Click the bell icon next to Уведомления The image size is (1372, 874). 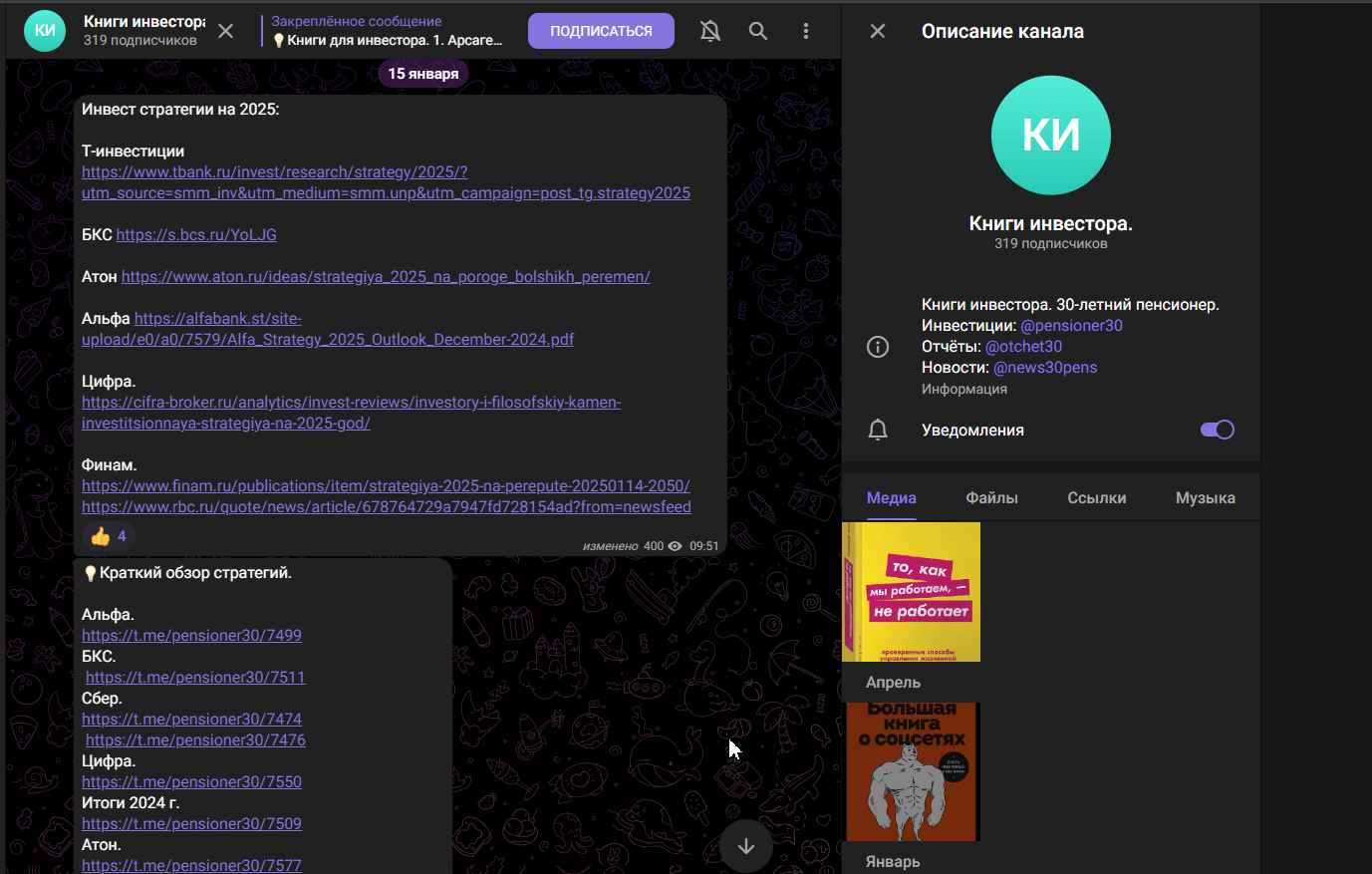coord(878,430)
